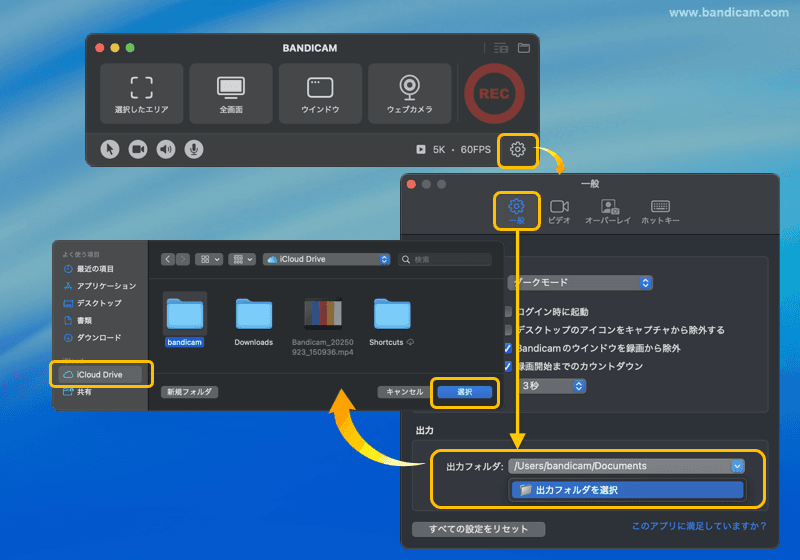Screen dimensions: 800x560
Task: Select the bandicam folder
Action: click(185, 320)
